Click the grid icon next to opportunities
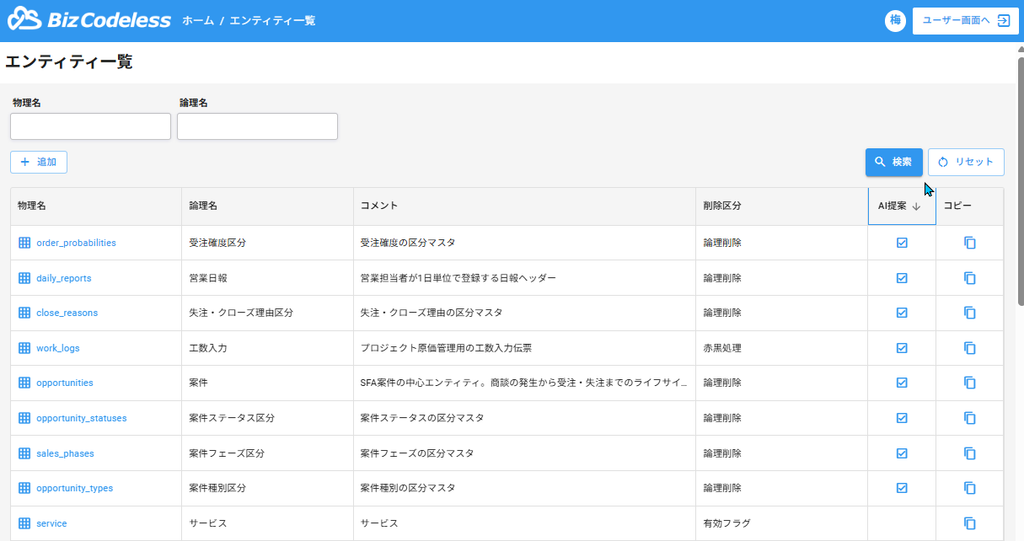The height and width of the screenshot is (541, 1024). point(24,383)
